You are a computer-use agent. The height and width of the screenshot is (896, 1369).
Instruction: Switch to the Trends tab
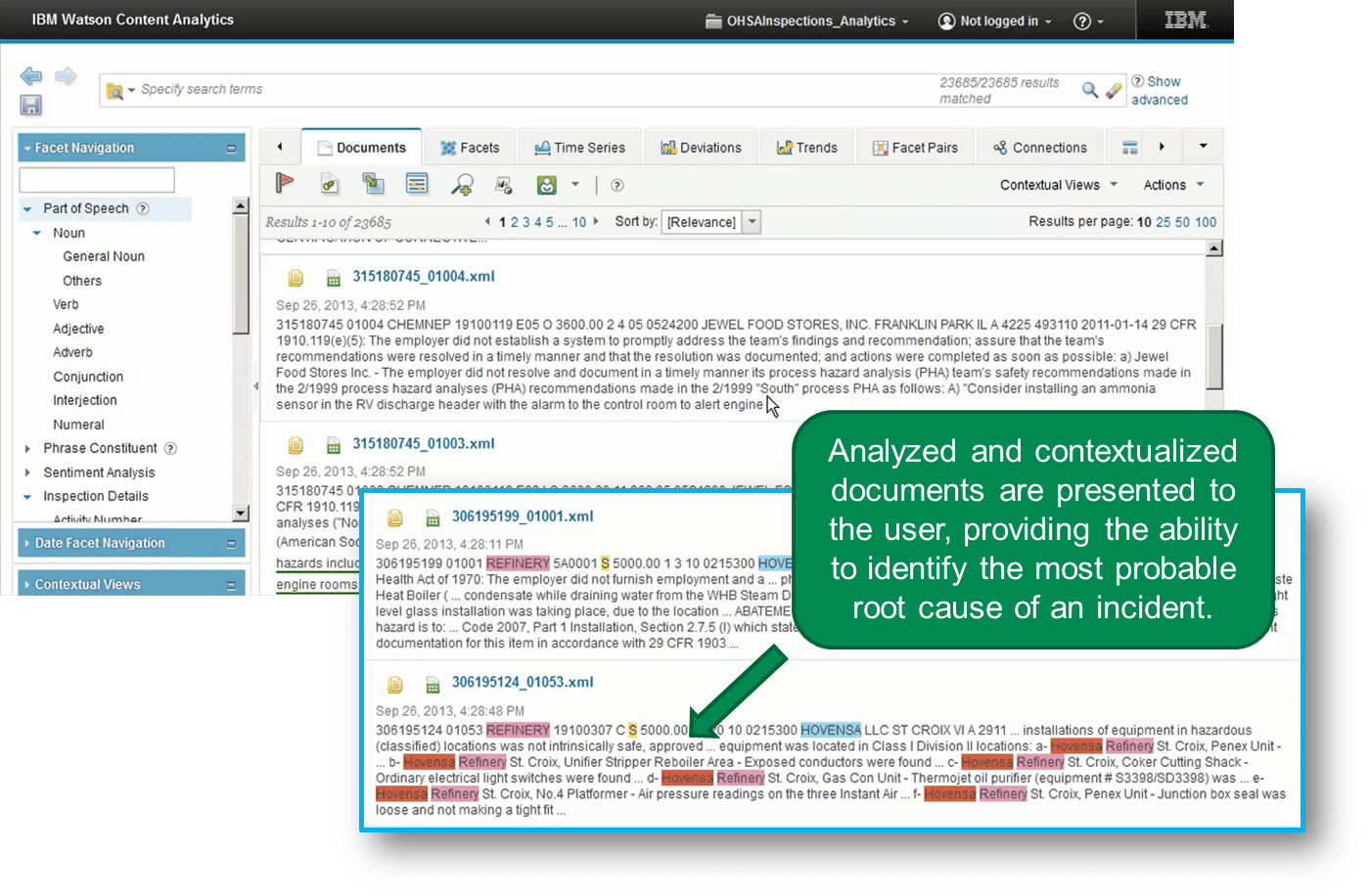point(807,148)
